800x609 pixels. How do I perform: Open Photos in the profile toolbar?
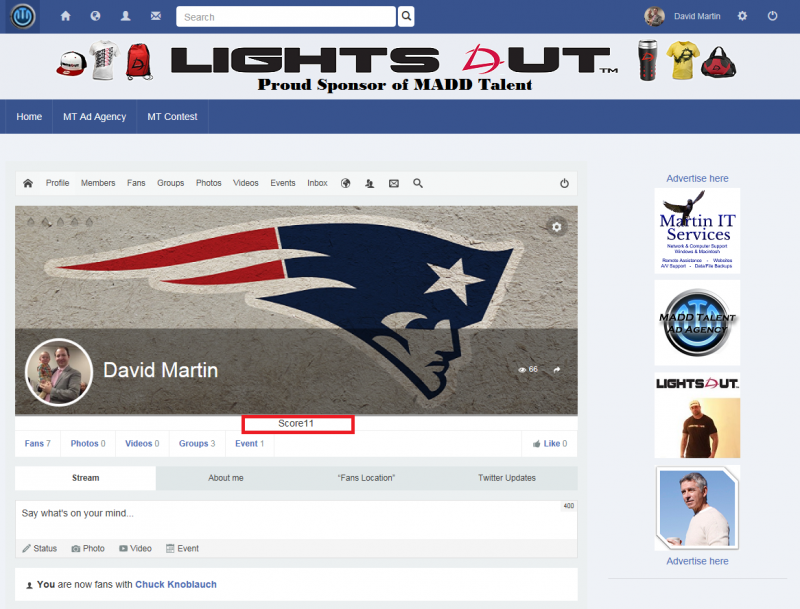(x=209, y=183)
